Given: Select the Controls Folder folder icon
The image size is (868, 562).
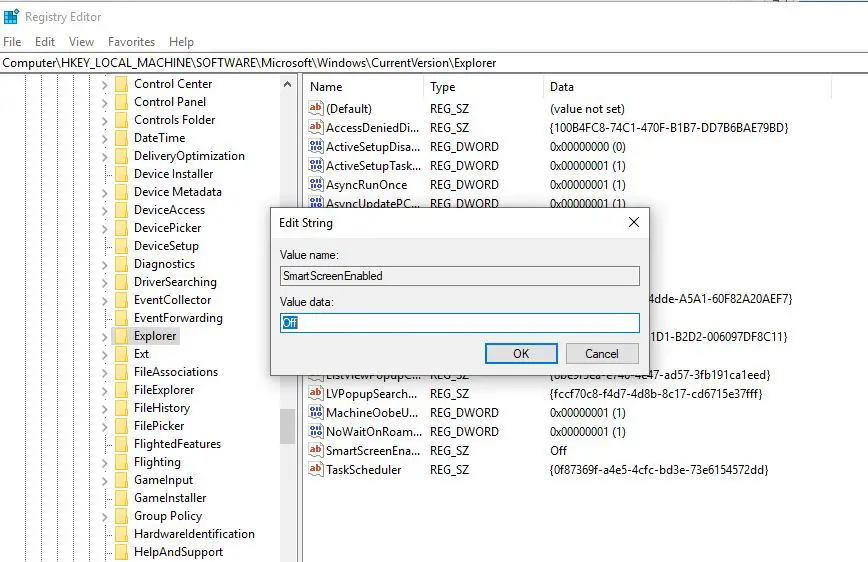Looking at the screenshot, I should pos(121,120).
